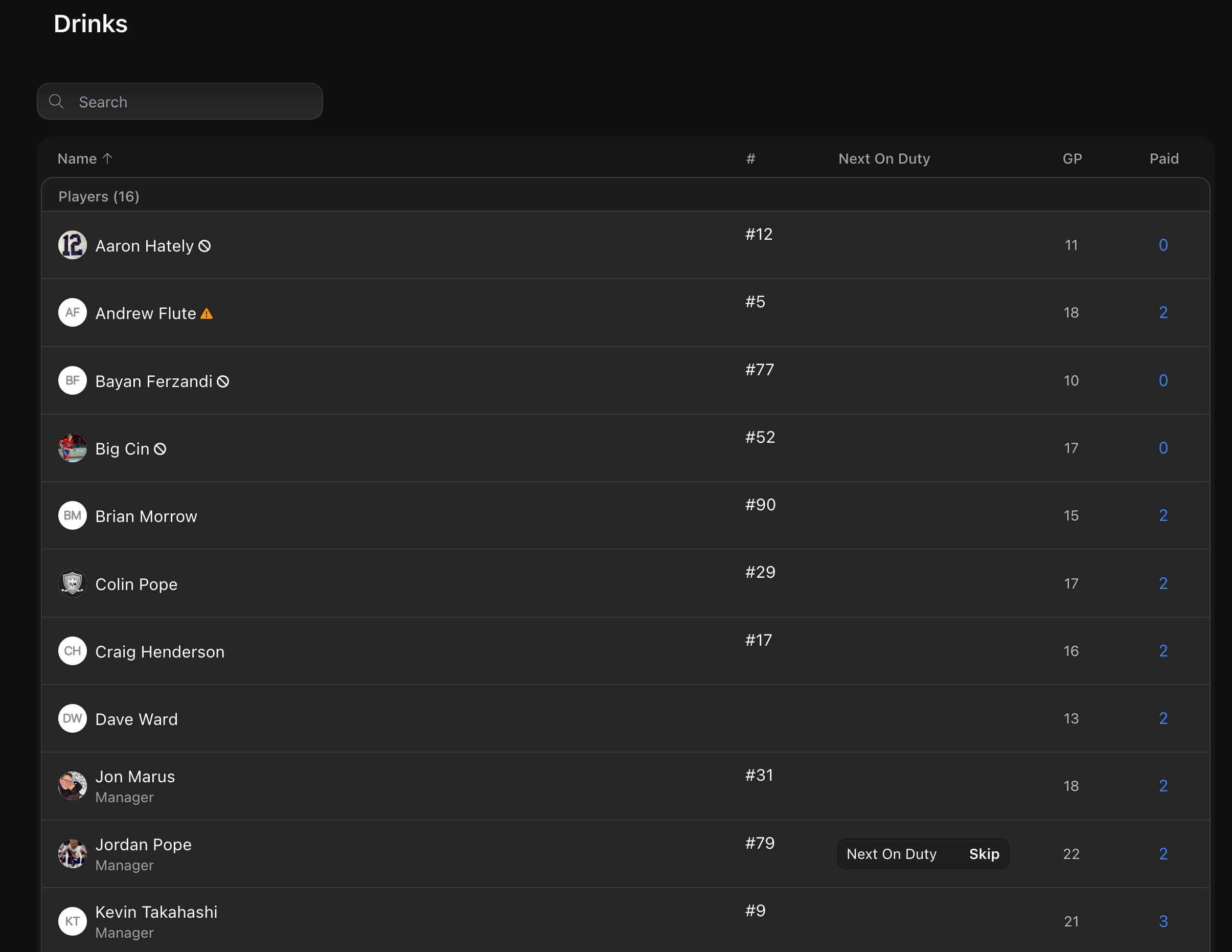Click Colin Pope's shield avatar
The width and height of the screenshot is (1232, 952).
(x=72, y=583)
